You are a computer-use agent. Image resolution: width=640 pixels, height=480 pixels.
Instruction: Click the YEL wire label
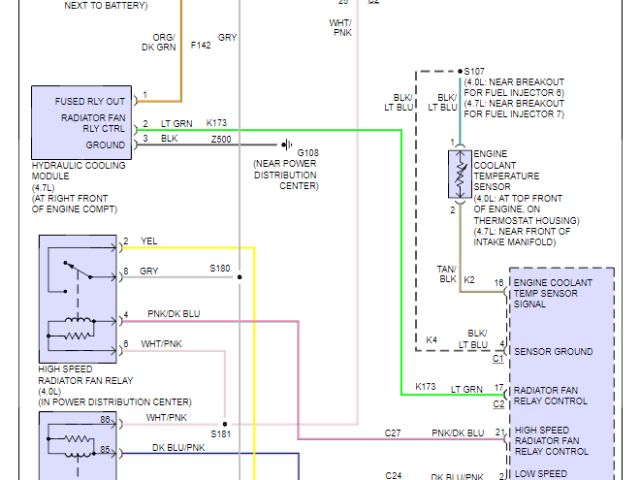point(149,241)
